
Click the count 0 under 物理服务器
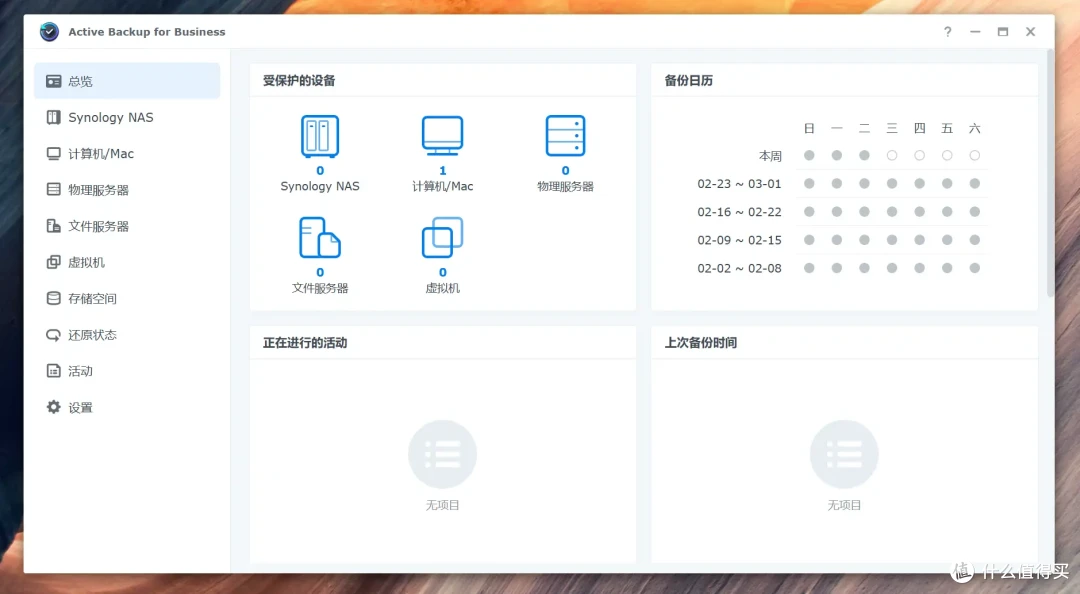(x=565, y=170)
